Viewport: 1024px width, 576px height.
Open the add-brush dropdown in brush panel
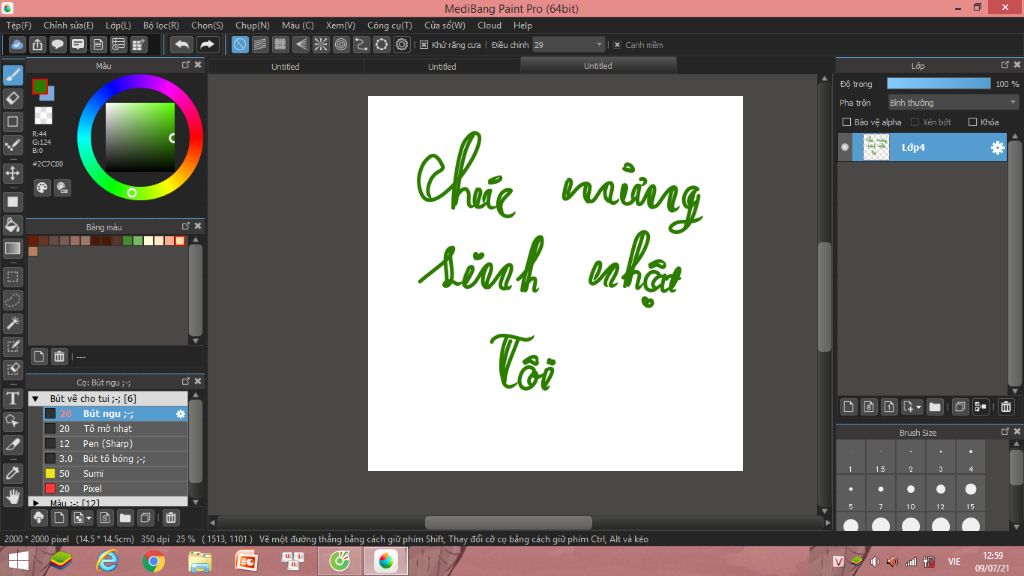point(89,519)
